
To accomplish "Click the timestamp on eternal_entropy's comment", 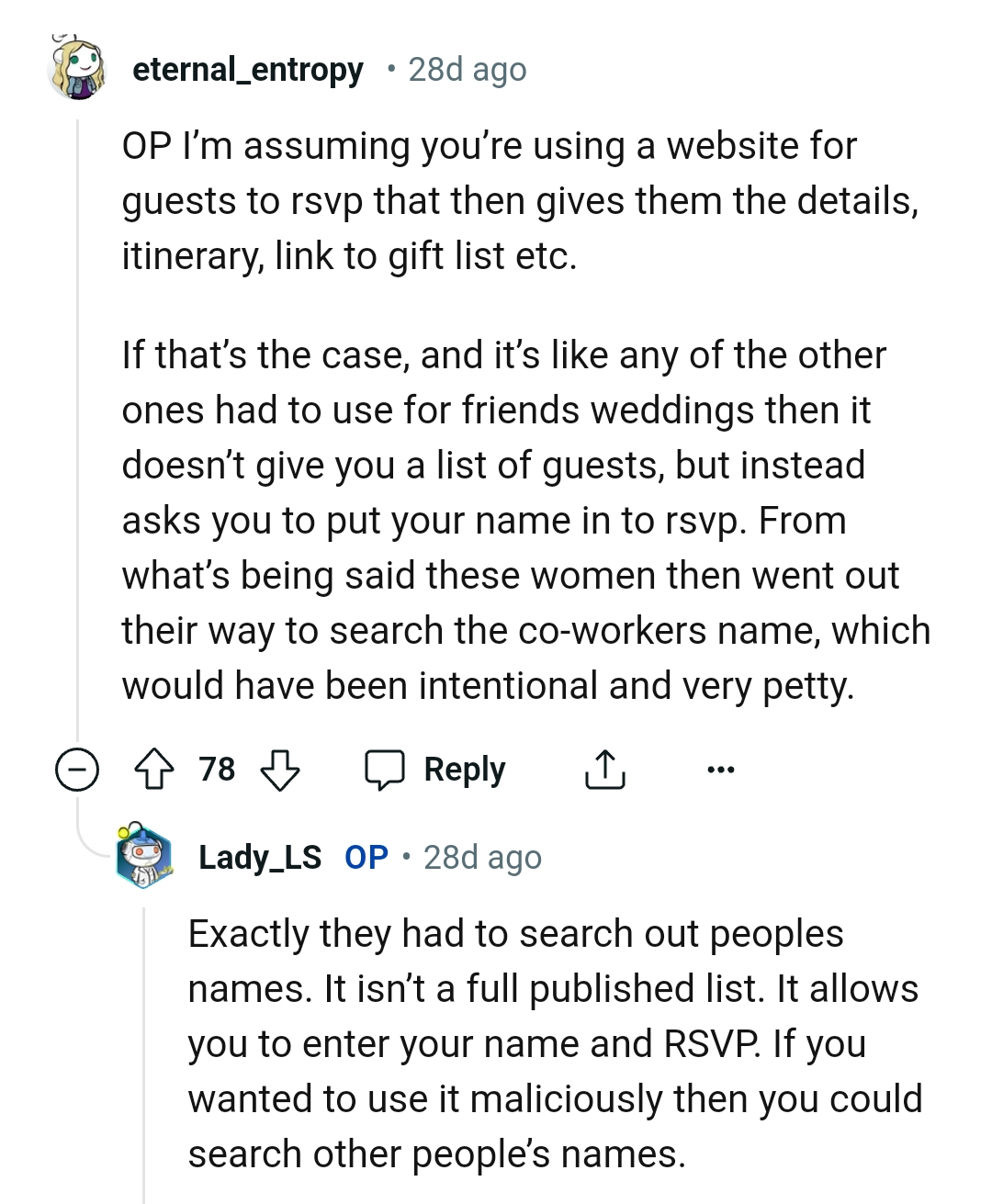I will (x=468, y=69).
